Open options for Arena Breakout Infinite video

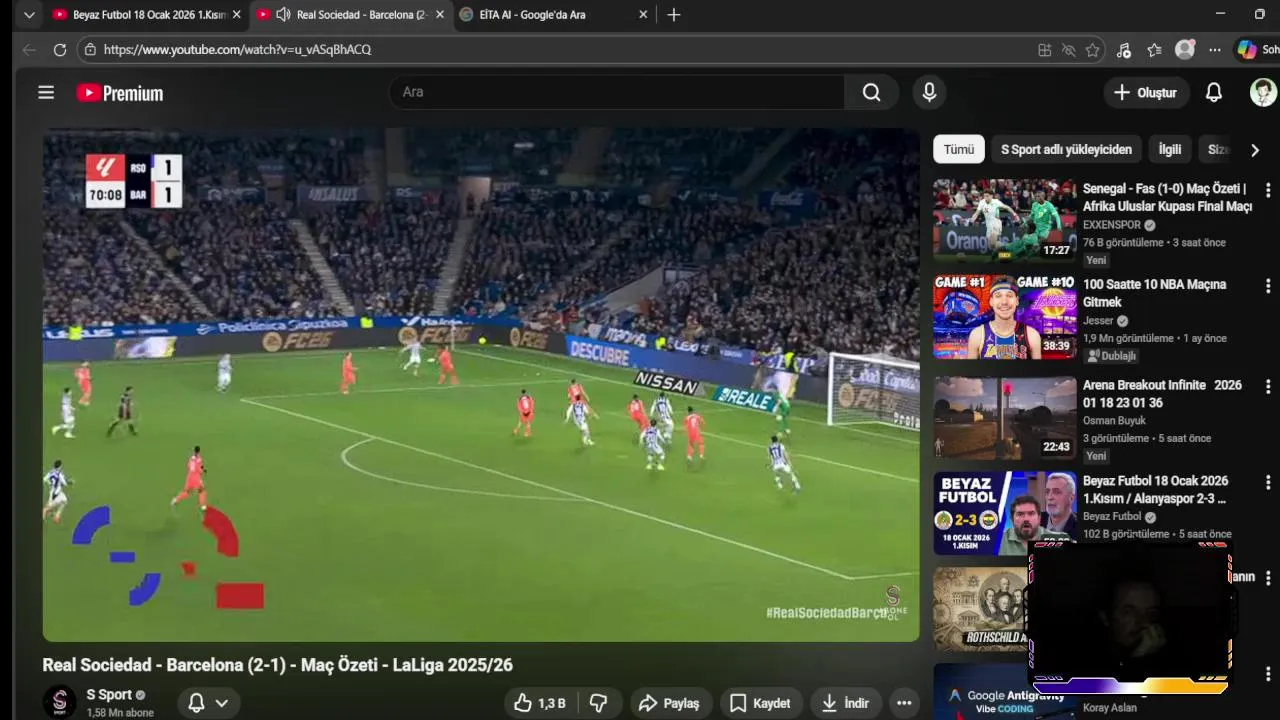point(1268,386)
